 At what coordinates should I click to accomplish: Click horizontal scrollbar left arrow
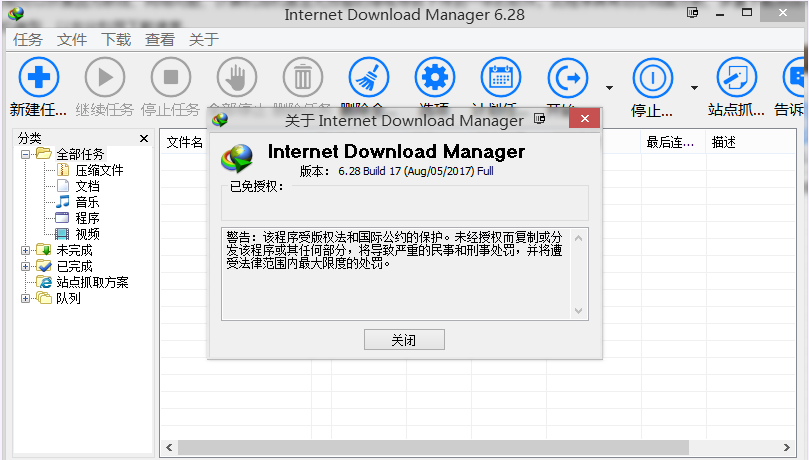(169, 448)
